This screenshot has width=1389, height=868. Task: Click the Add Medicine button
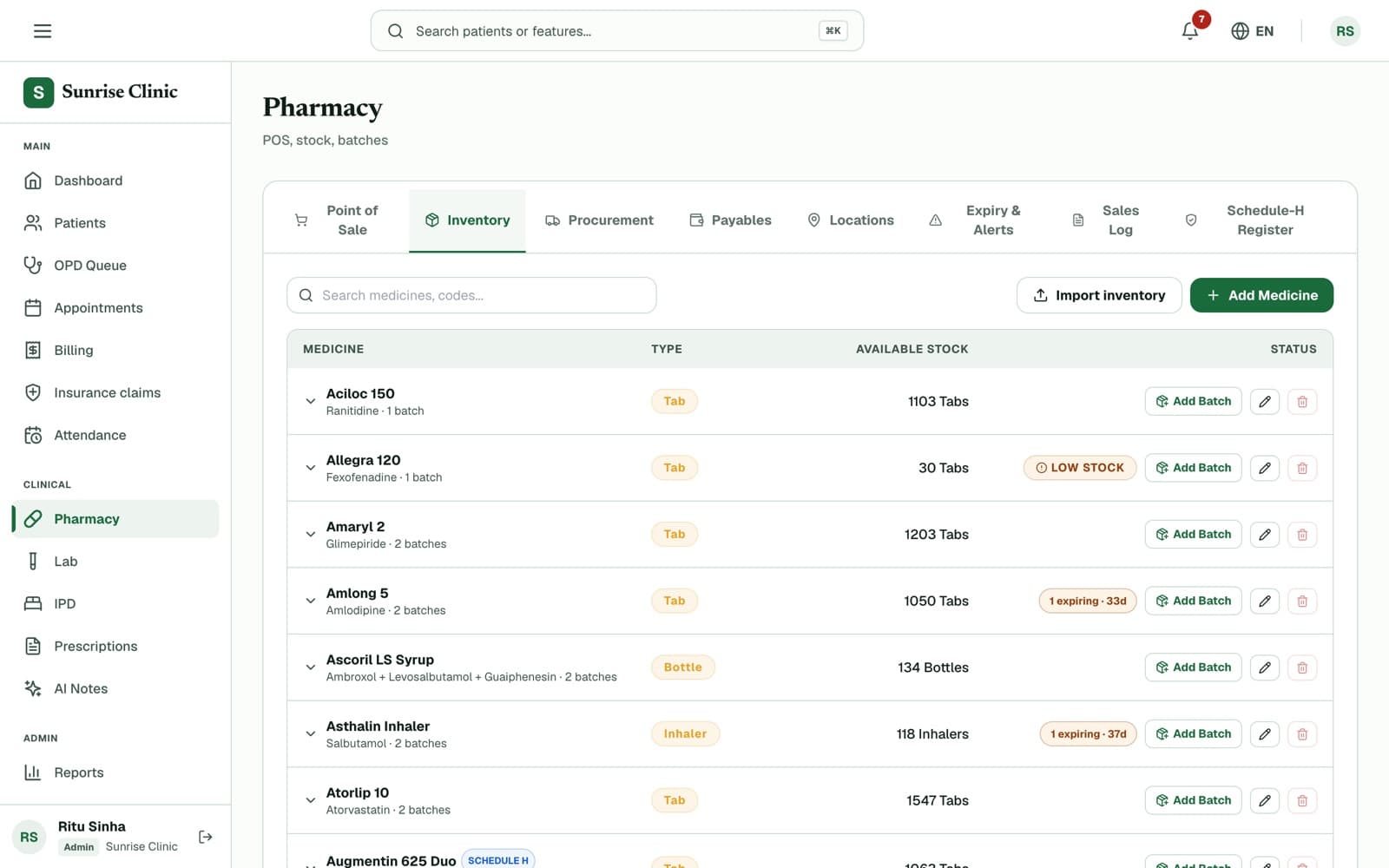(1261, 295)
